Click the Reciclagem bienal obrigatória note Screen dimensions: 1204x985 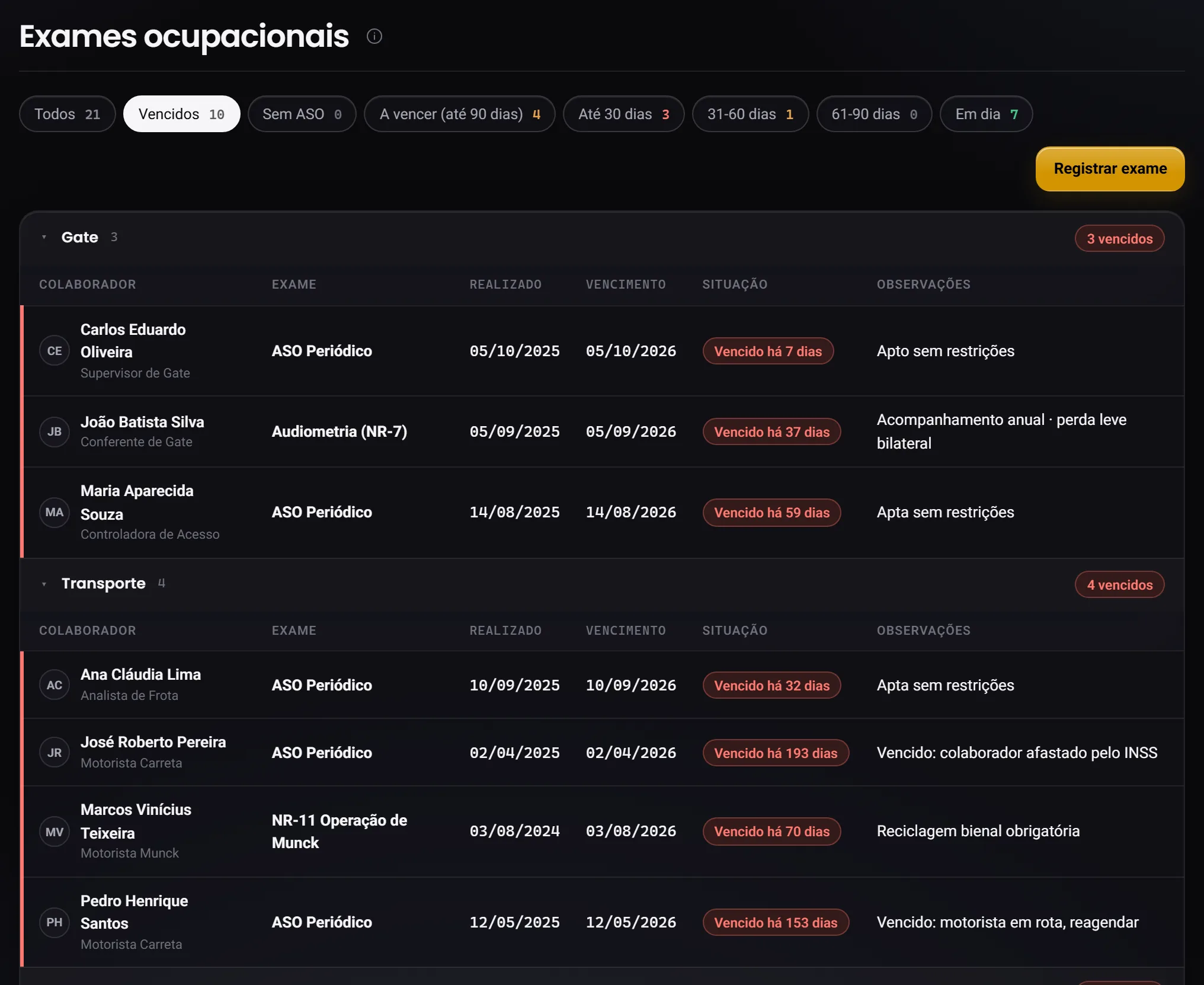click(x=978, y=831)
